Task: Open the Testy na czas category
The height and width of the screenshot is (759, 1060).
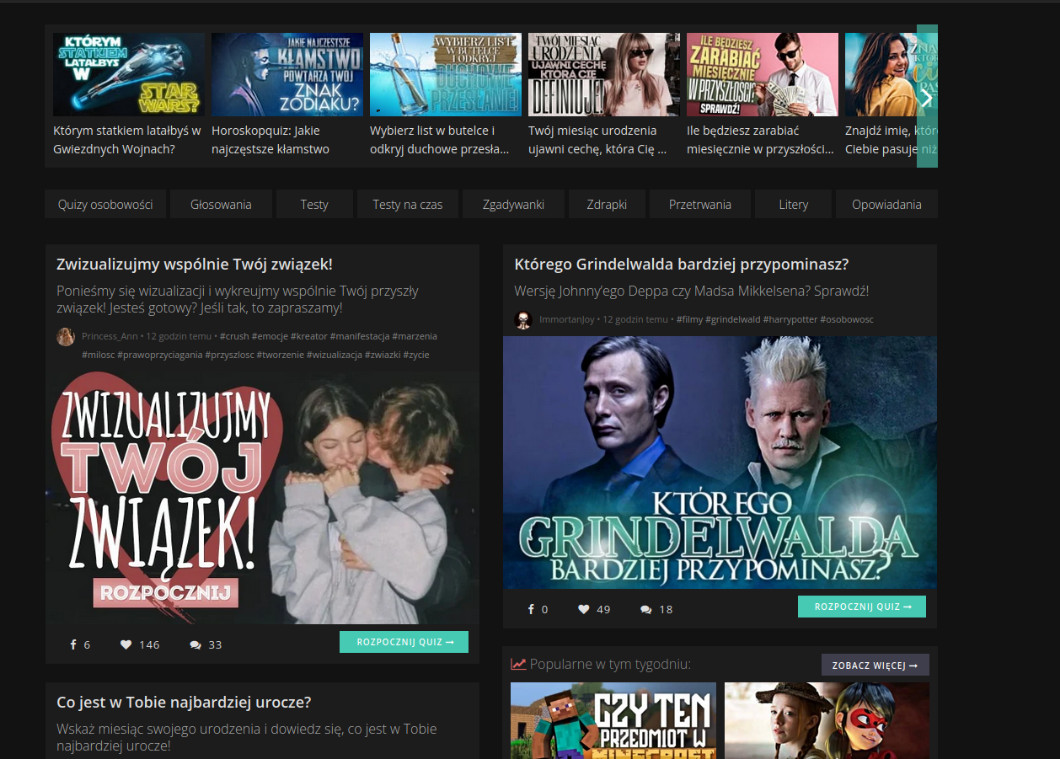Action: click(x=407, y=204)
